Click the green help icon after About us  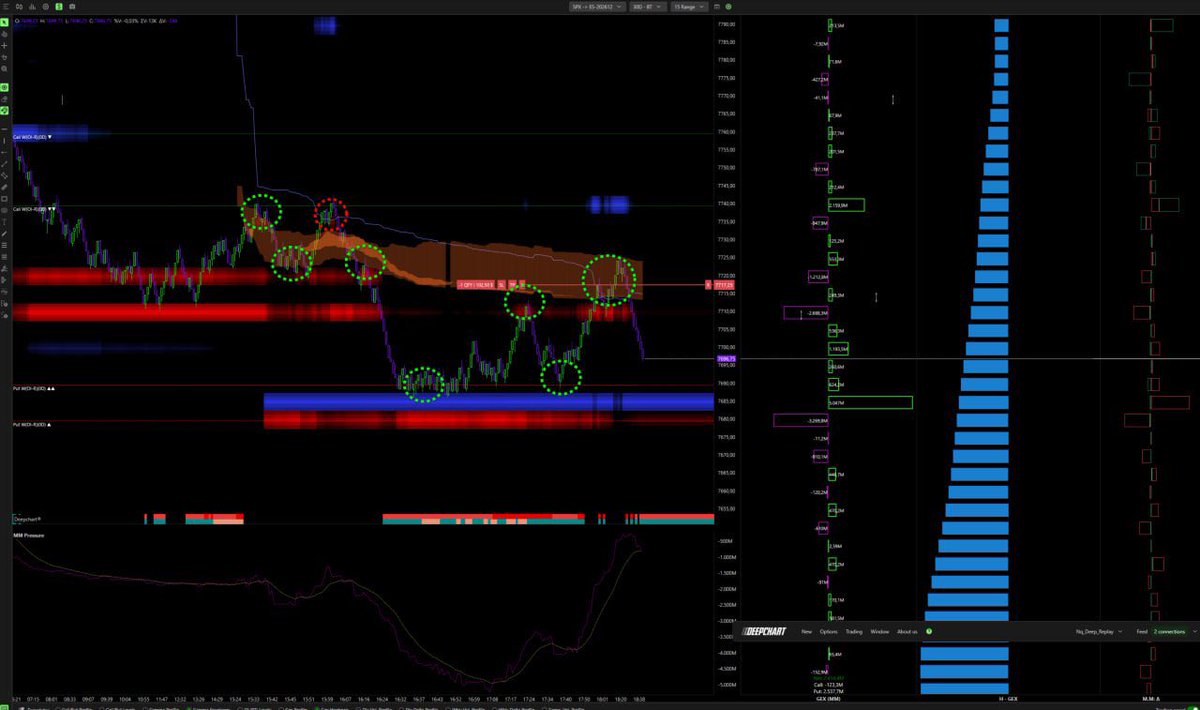[x=929, y=632]
